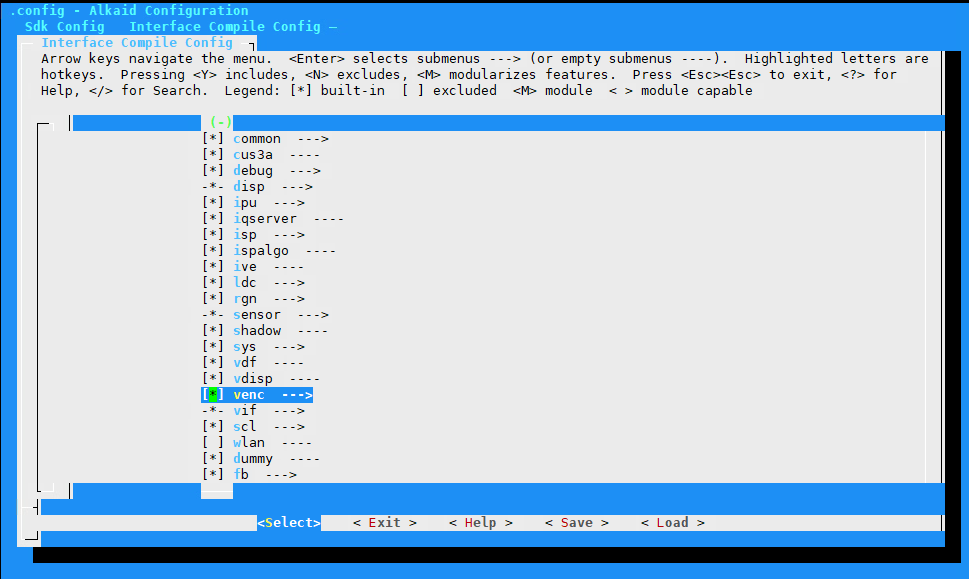Open the isp submenu arrow
Image resolution: width=969 pixels, height=579 pixels.
coord(289,235)
